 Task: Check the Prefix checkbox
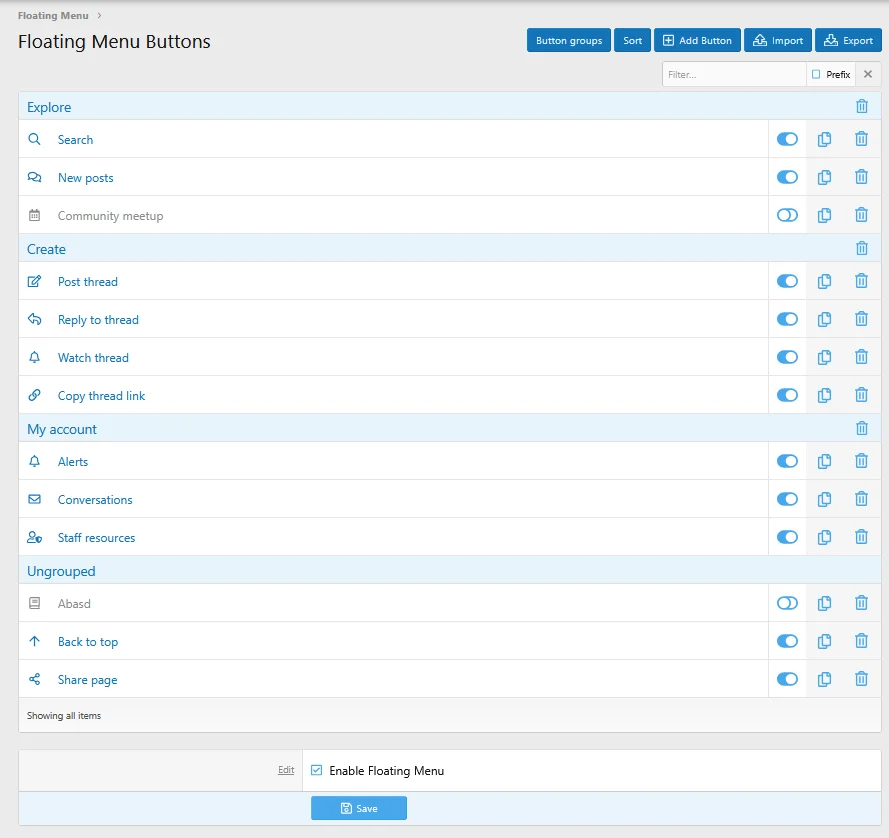(x=816, y=74)
